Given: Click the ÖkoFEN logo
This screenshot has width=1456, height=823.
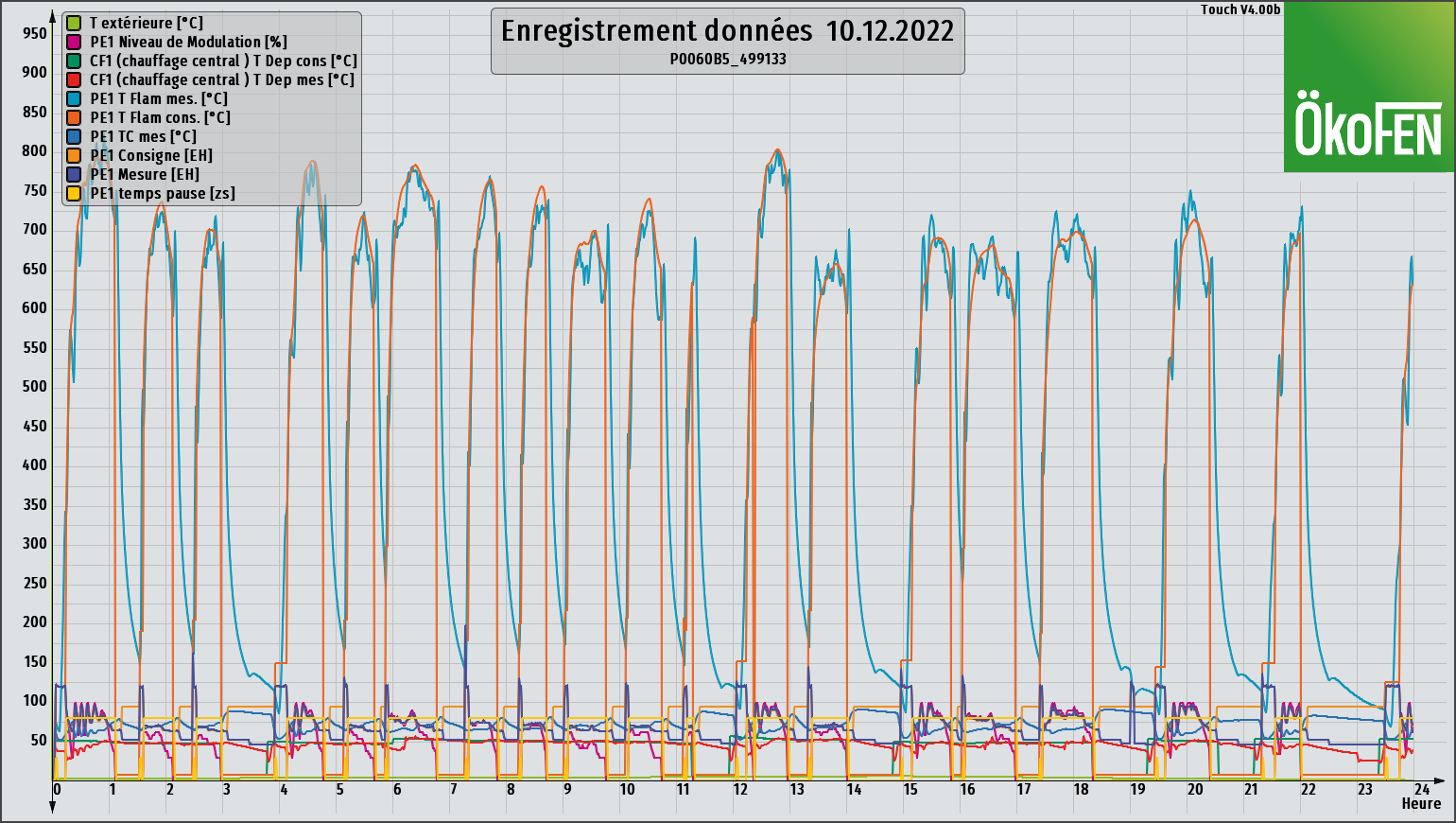Looking at the screenshot, I should pyautogui.click(x=1369, y=87).
